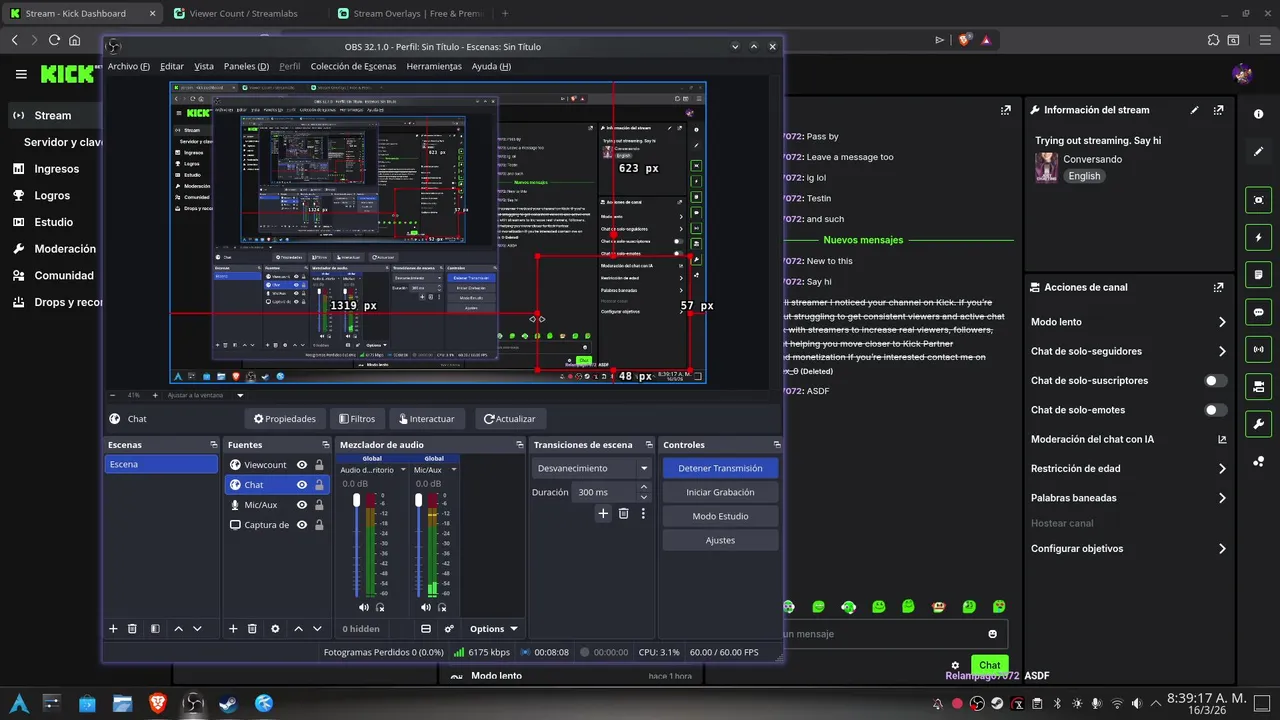Move the scene up in Escenas panel
Image resolution: width=1280 pixels, height=720 pixels.
click(178, 629)
